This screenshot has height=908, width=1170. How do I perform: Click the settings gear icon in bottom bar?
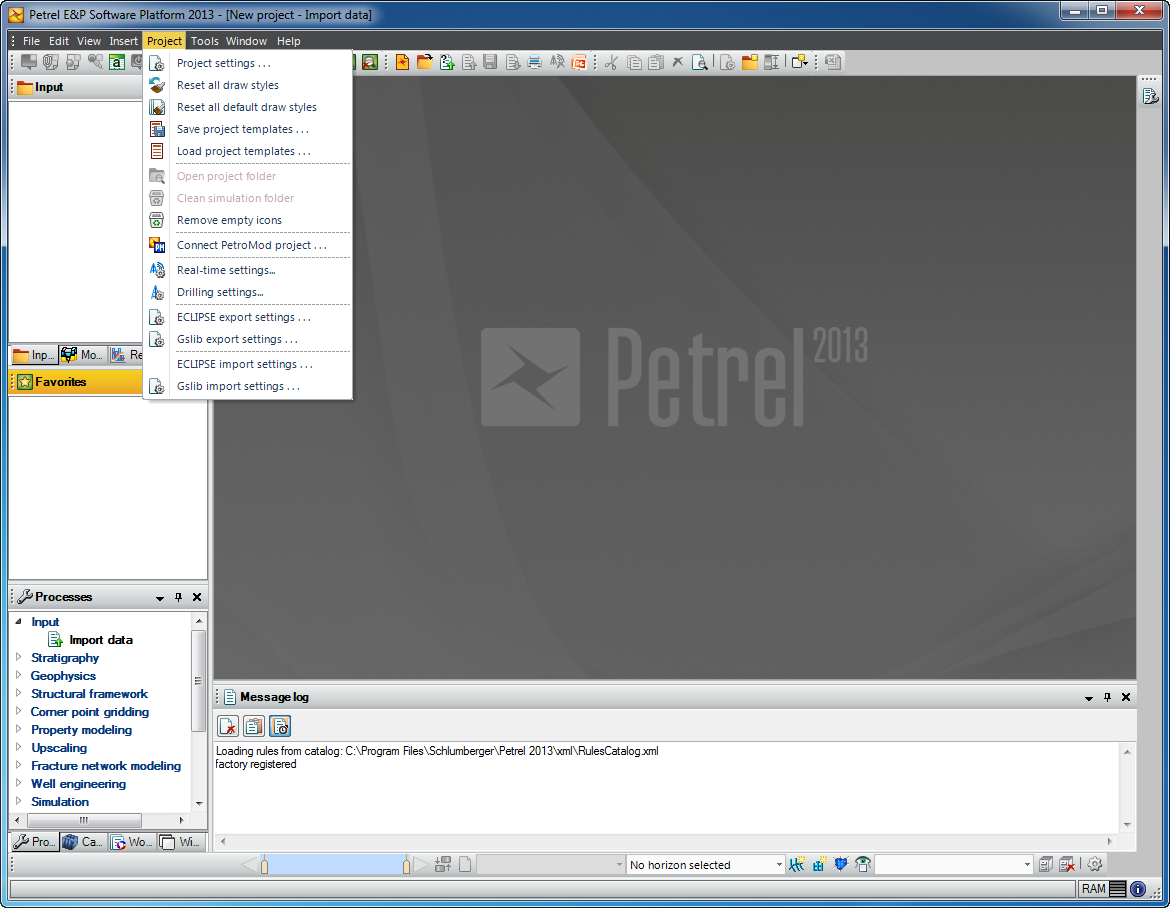[1095, 864]
